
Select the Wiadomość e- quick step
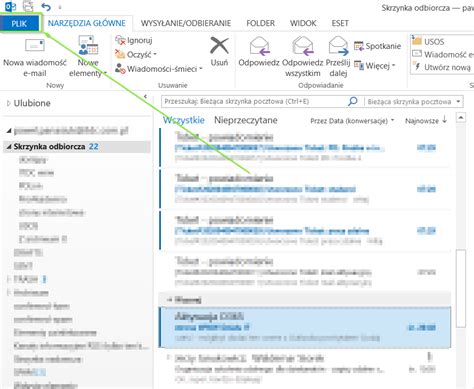443,54
